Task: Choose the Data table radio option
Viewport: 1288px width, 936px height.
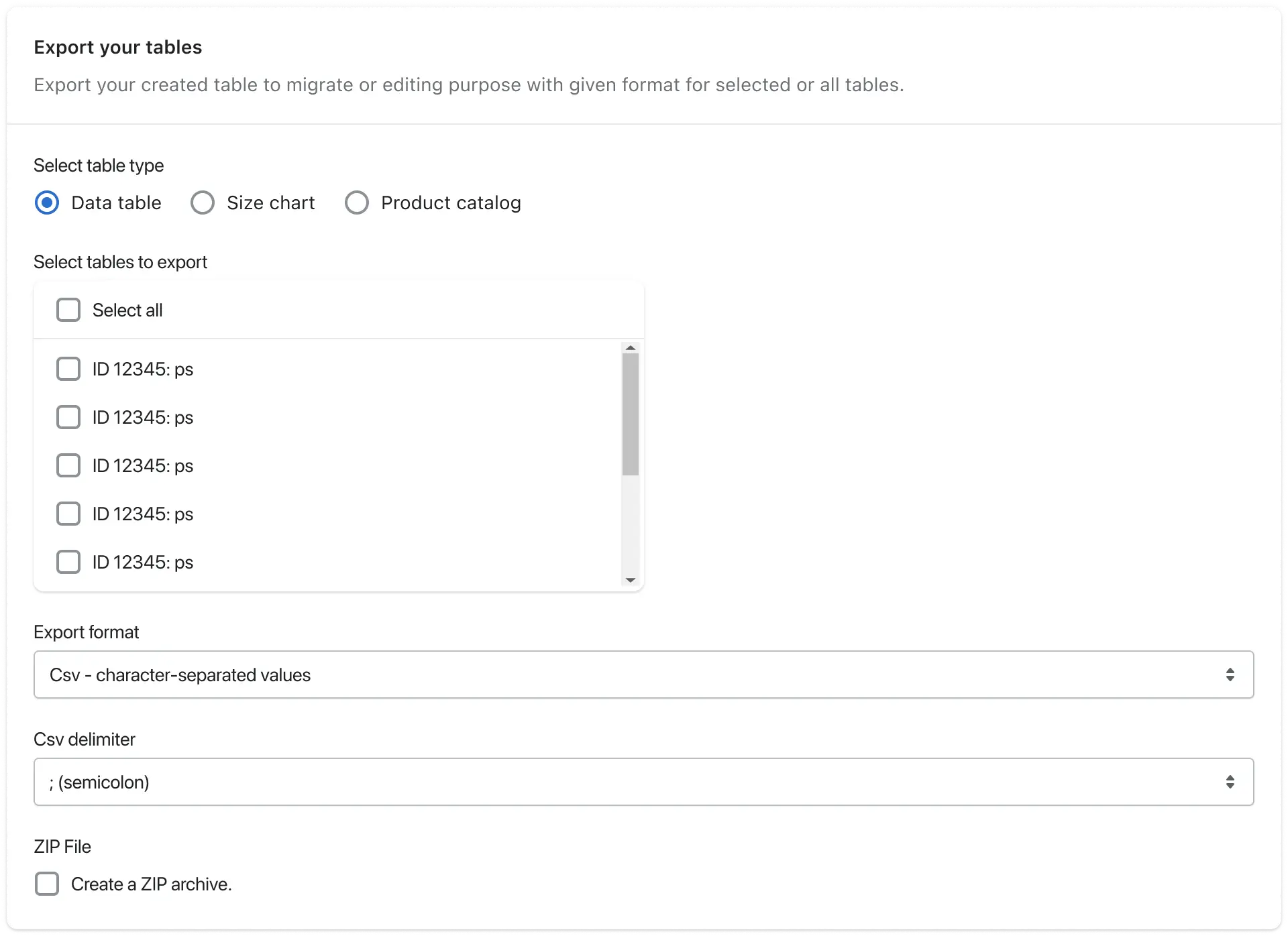Action: point(48,202)
